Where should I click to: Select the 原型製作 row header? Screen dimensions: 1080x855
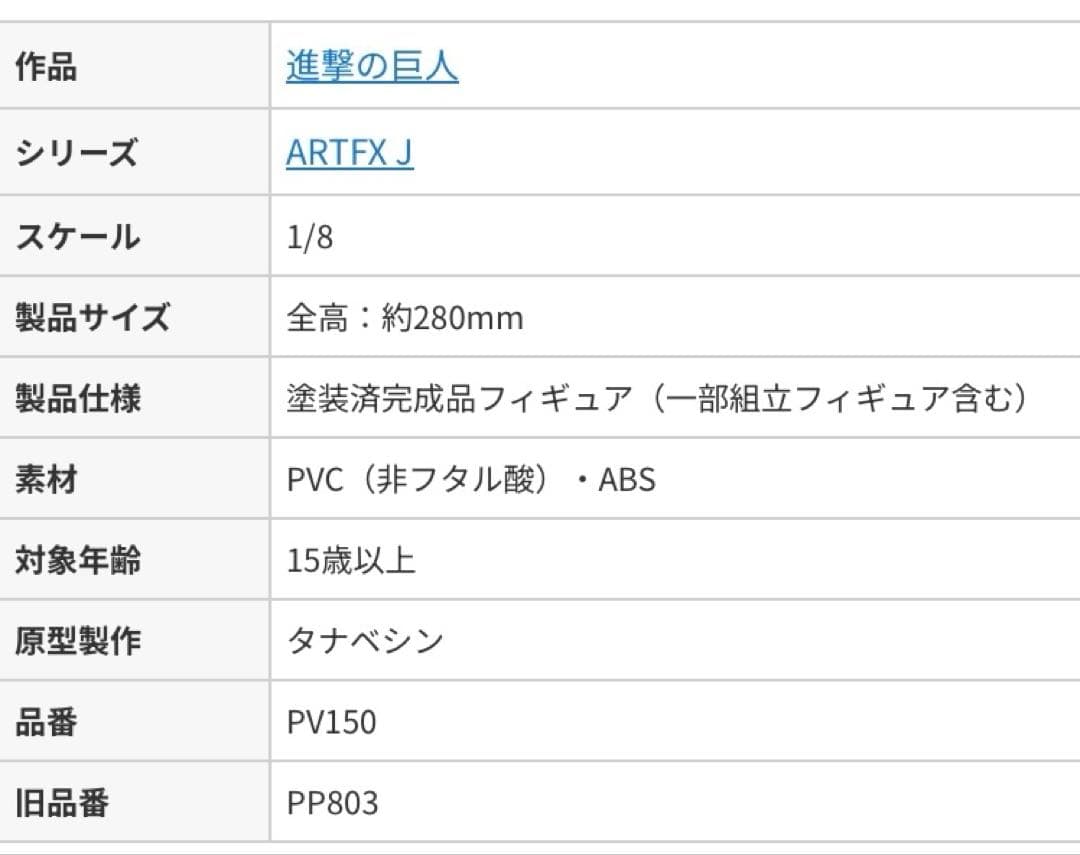(78, 641)
